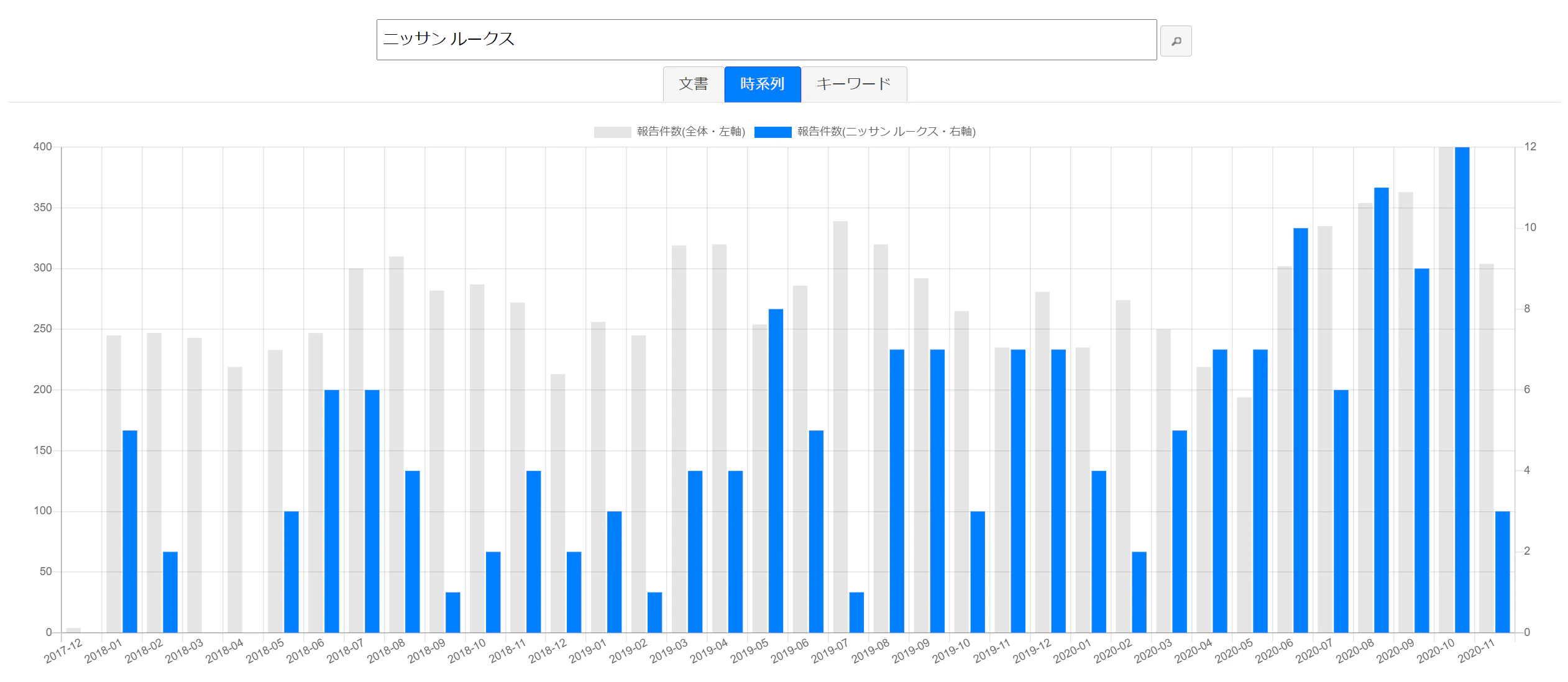Click the gray bar for 2018-04
This screenshot has height=682, width=1568.
click(x=235, y=499)
